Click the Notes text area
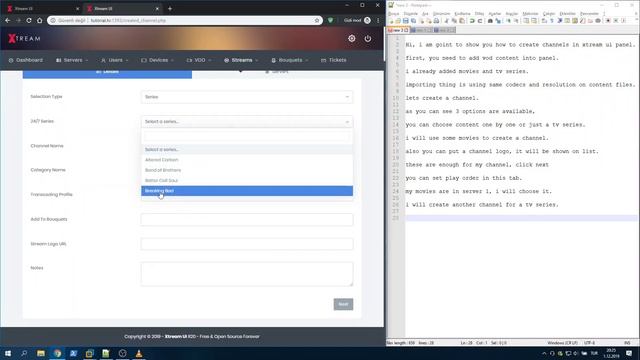Screen dimensions: 640x360 click(247, 274)
